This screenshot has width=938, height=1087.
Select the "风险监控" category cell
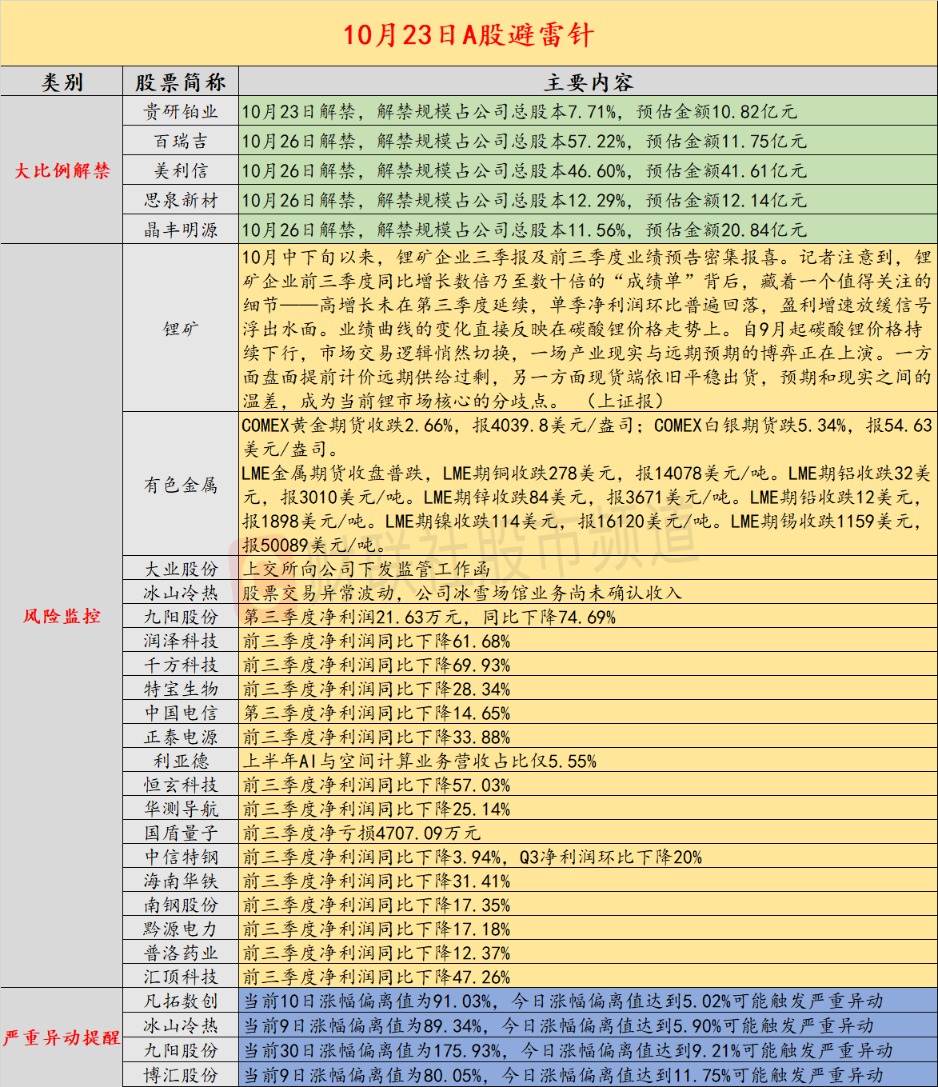click(x=62, y=616)
